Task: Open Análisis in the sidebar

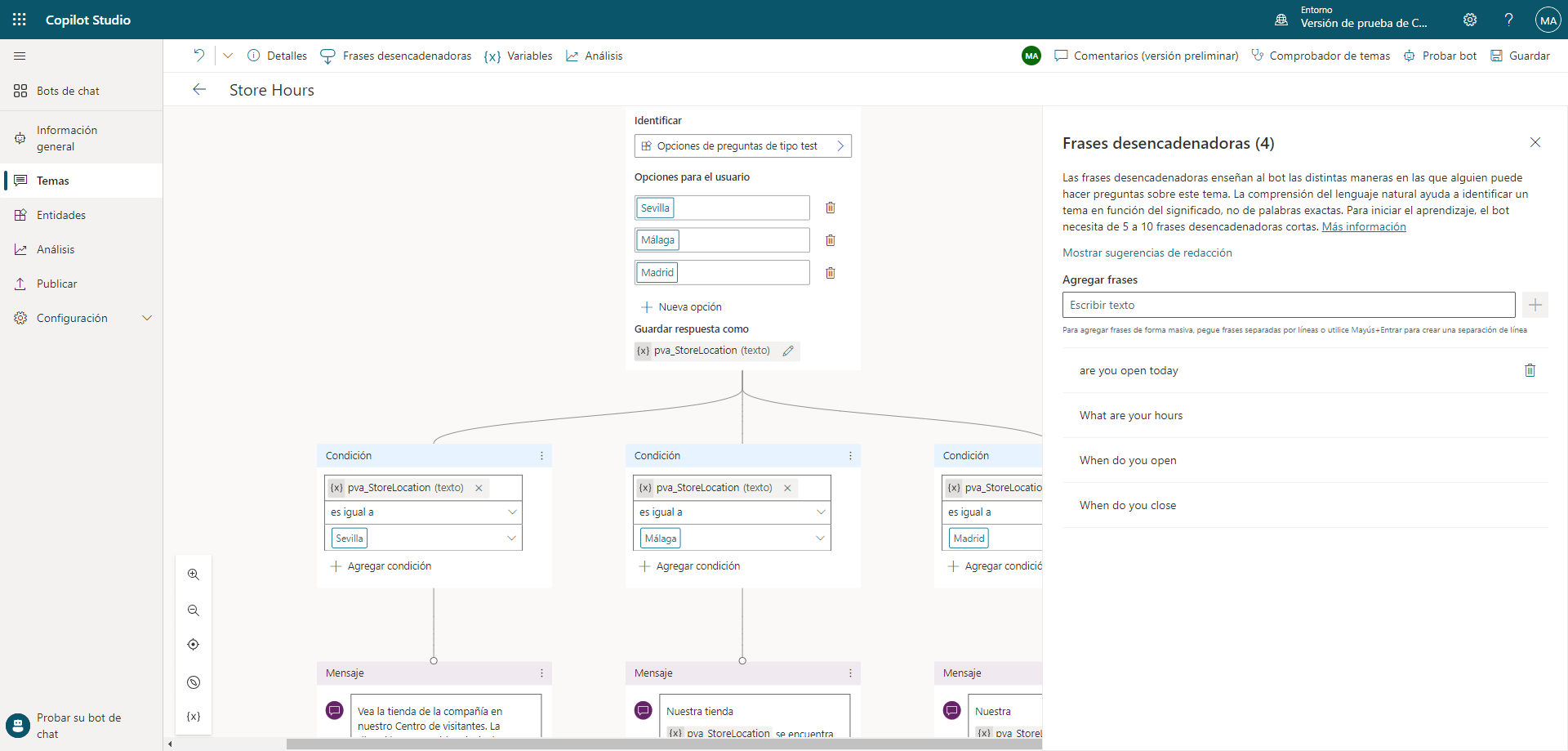Action: pyautogui.click(x=82, y=249)
